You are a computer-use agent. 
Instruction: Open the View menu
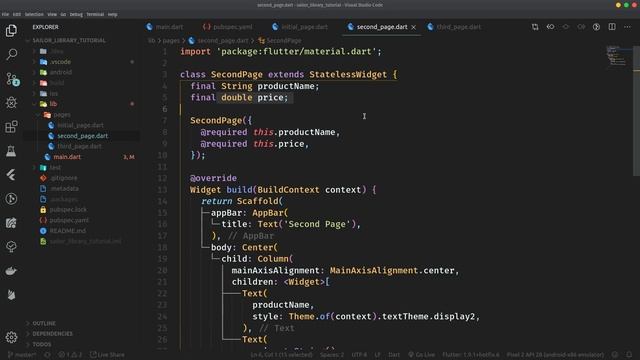click(x=52, y=14)
